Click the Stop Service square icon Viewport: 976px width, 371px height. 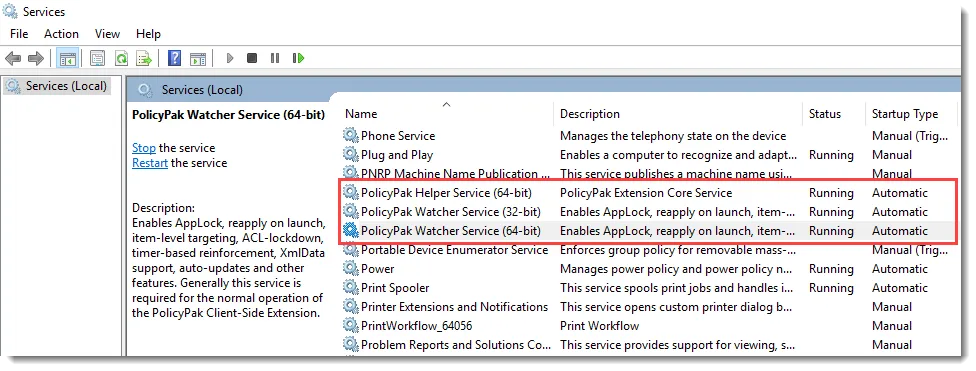(252, 59)
